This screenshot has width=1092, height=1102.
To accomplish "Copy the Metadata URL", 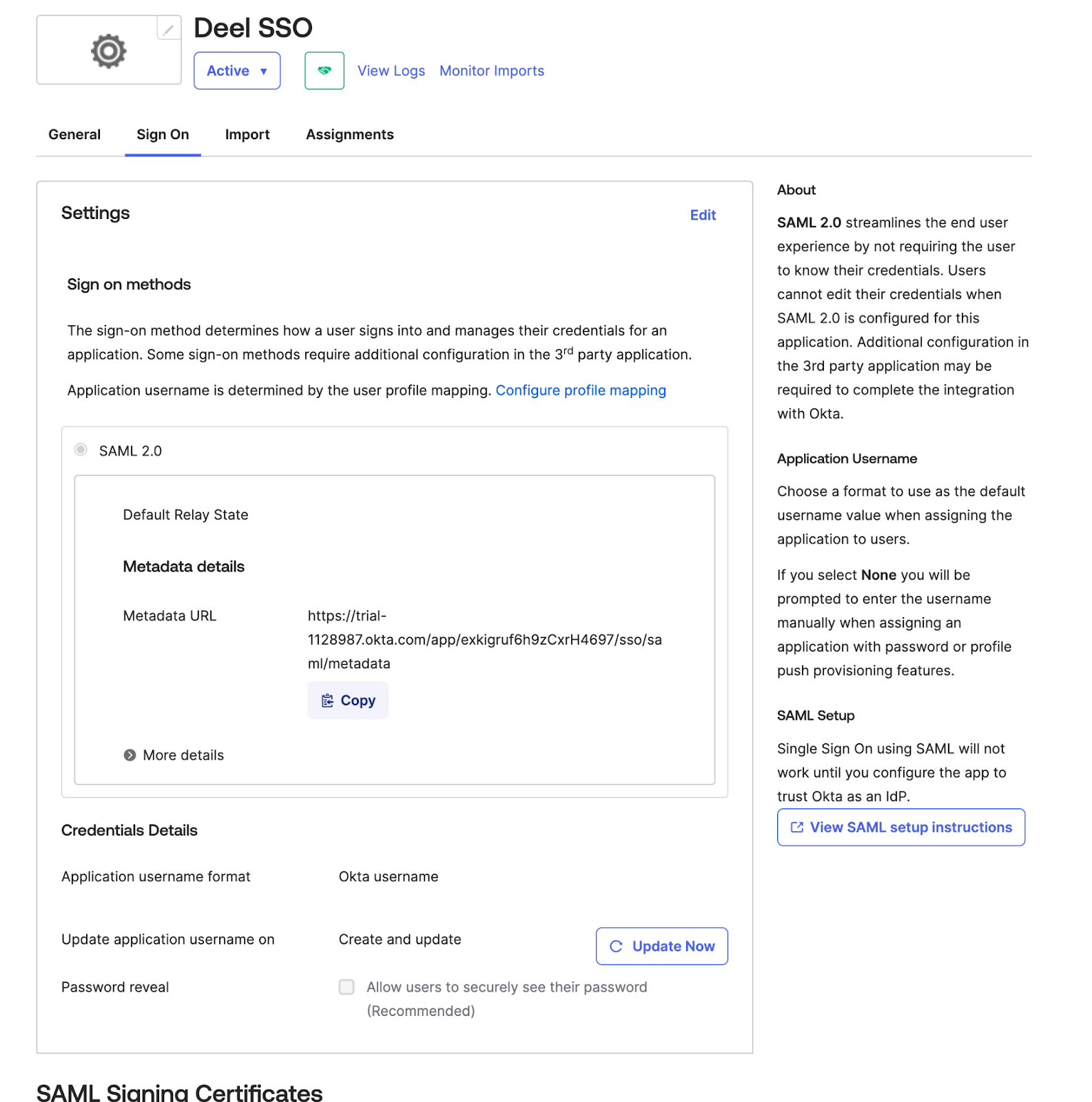I will pos(348,700).
